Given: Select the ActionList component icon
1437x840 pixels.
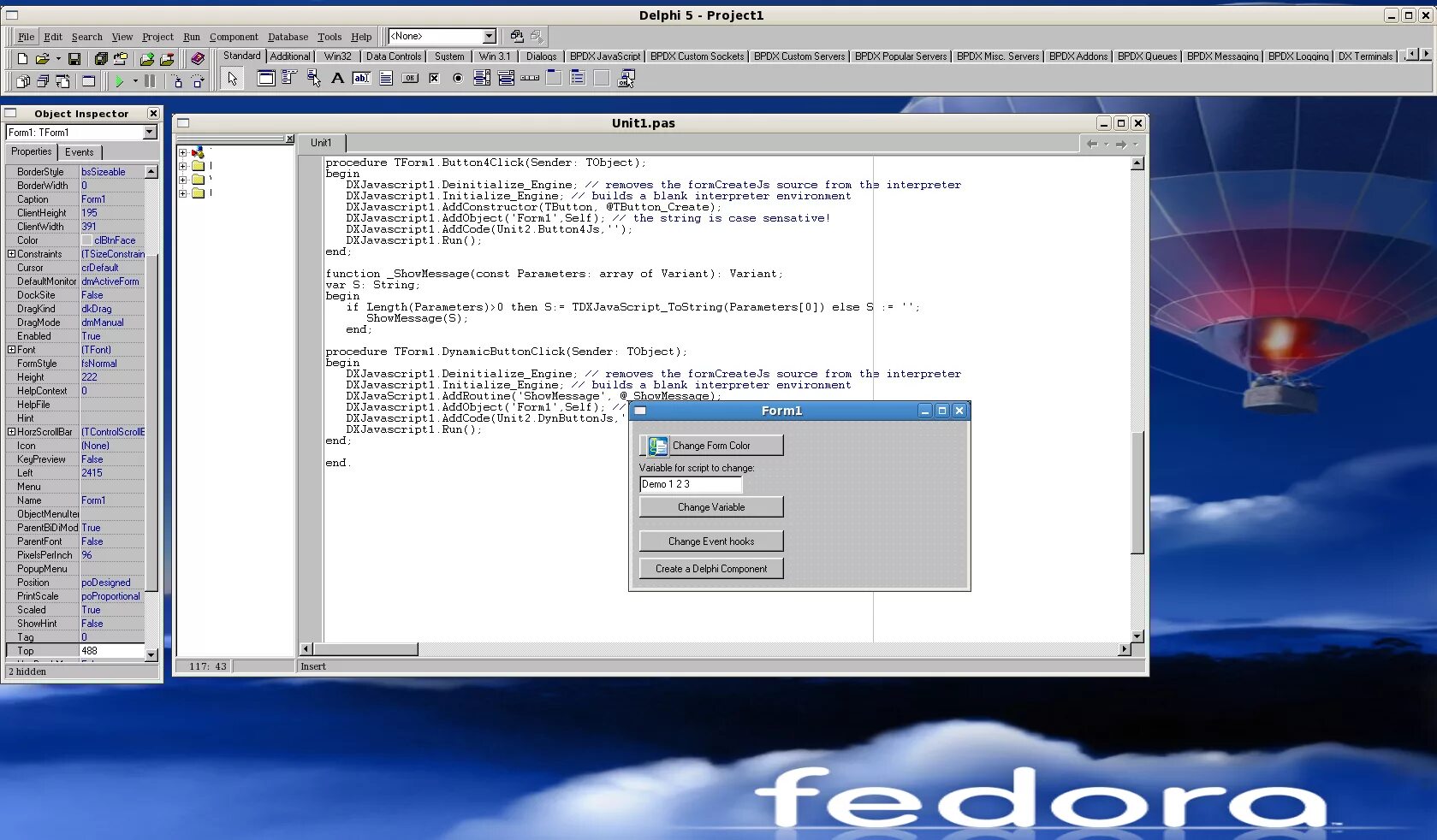Looking at the screenshot, I should pyautogui.click(x=626, y=78).
